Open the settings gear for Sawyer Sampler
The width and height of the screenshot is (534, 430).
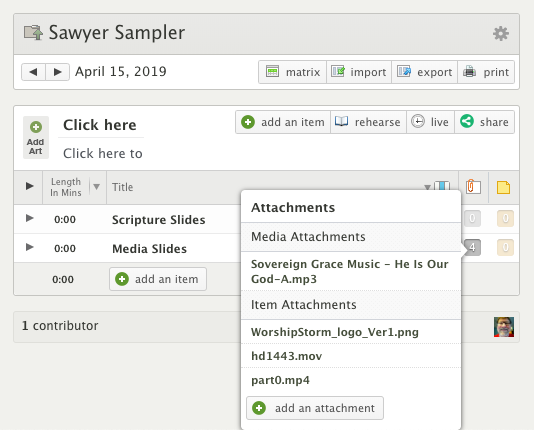point(501,33)
